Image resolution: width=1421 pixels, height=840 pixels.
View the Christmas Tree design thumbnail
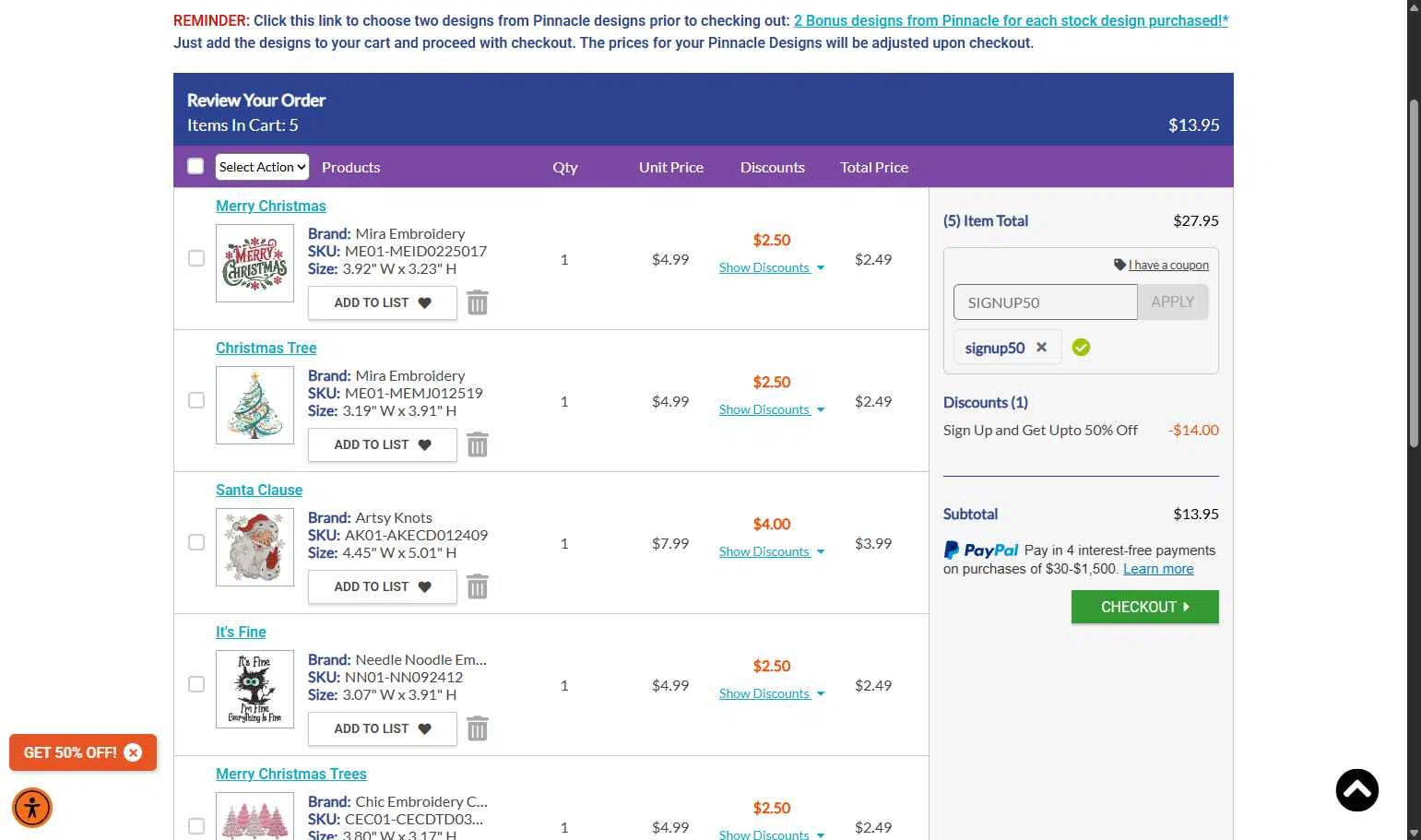(x=255, y=405)
